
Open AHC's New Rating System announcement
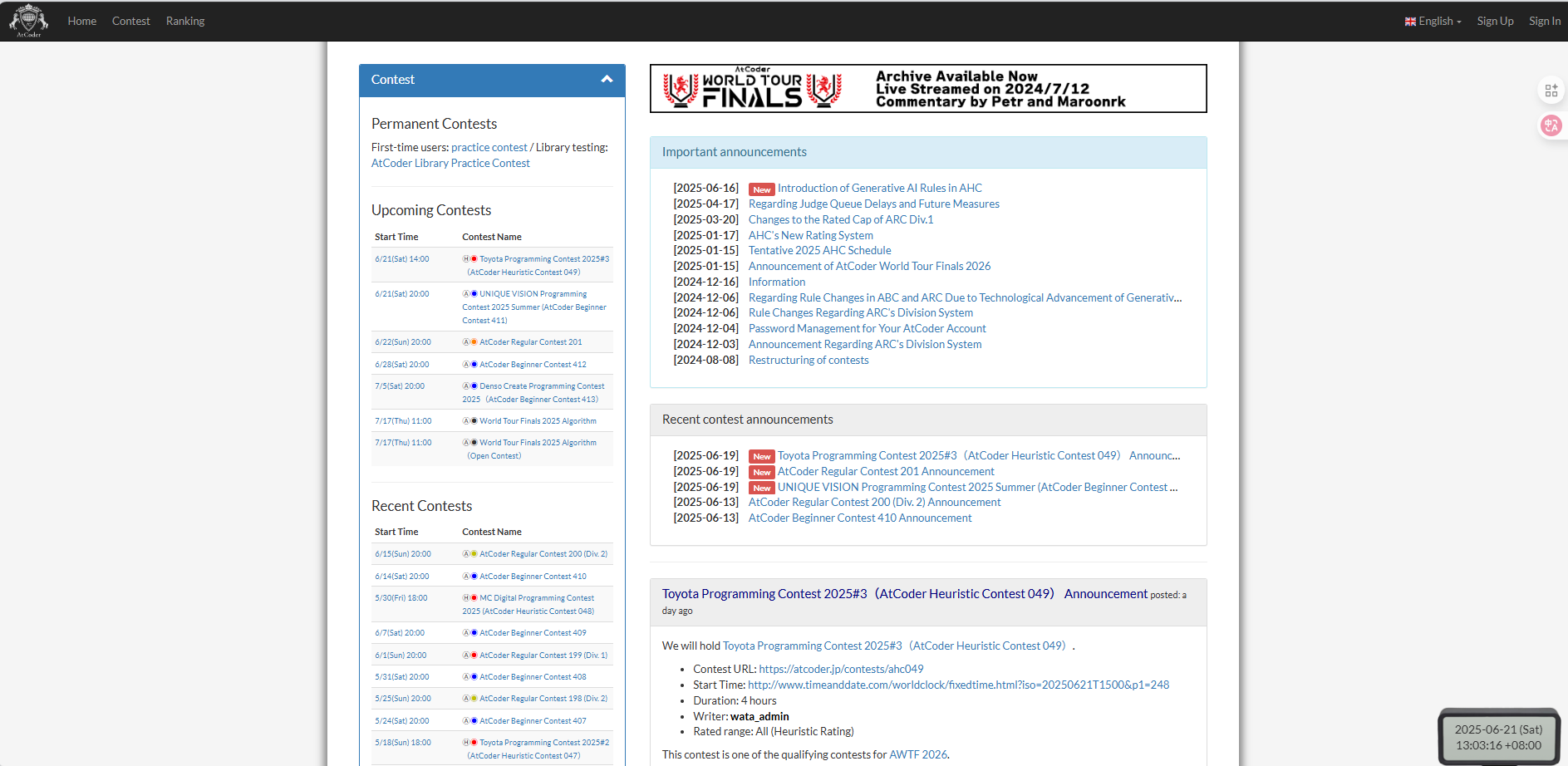coord(811,236)
